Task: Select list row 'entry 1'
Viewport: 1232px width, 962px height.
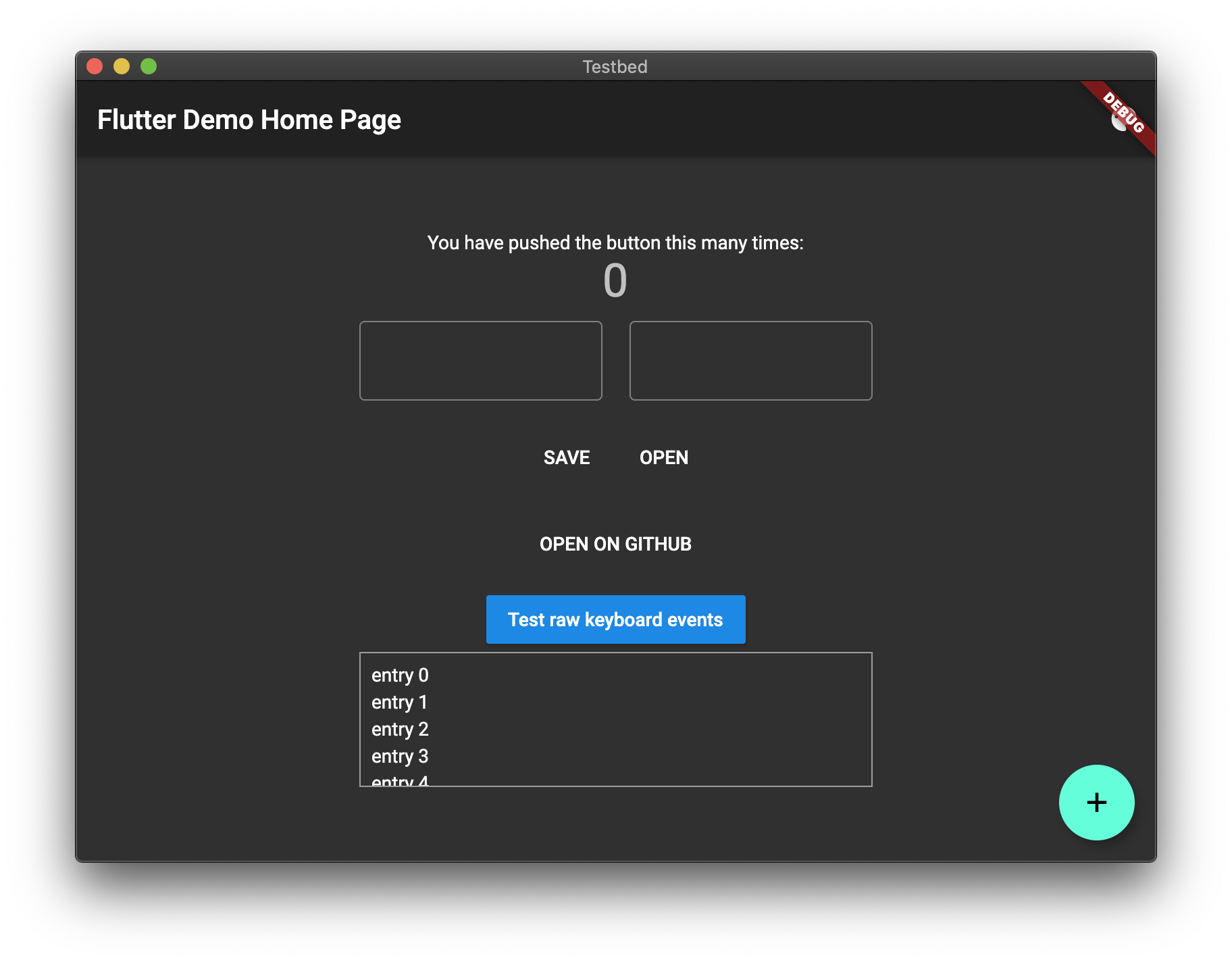Action: click(615, 702)
